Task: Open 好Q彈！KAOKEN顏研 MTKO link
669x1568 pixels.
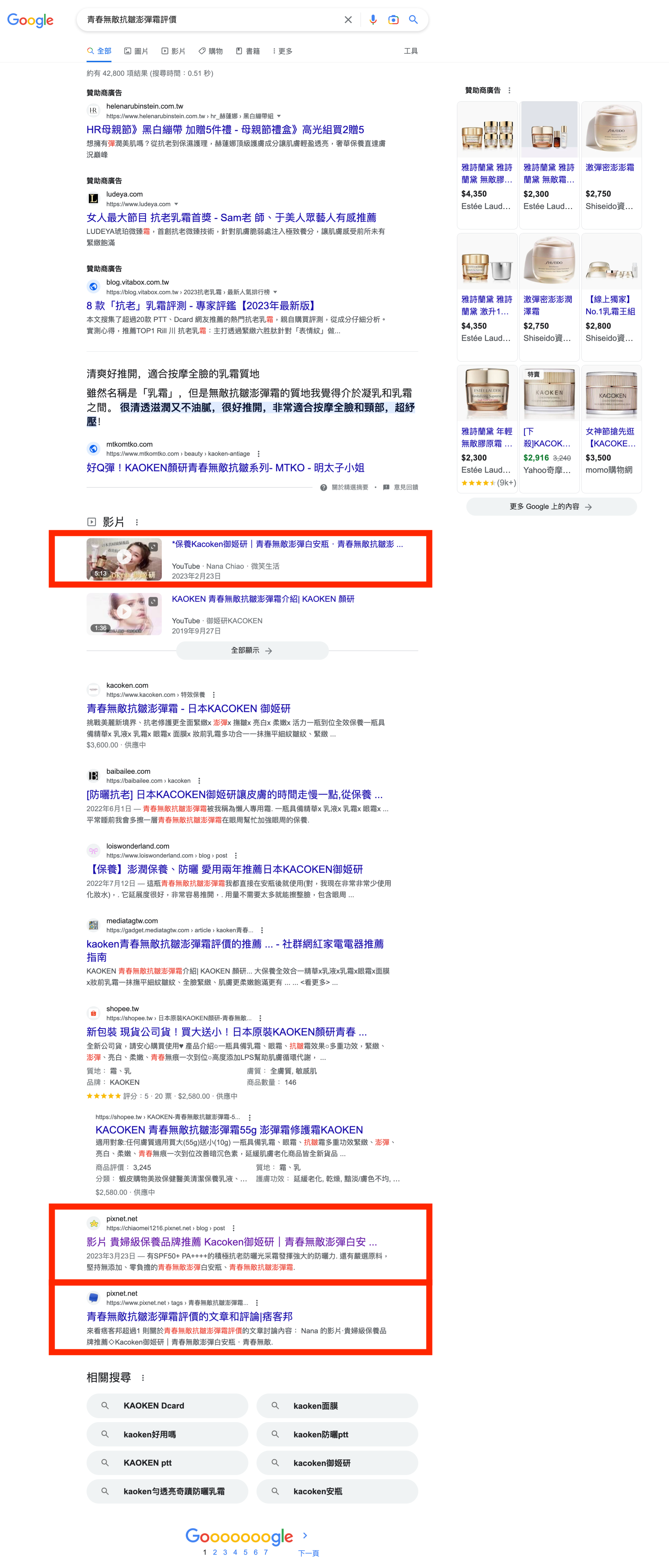Action: [x=225, y=468]
